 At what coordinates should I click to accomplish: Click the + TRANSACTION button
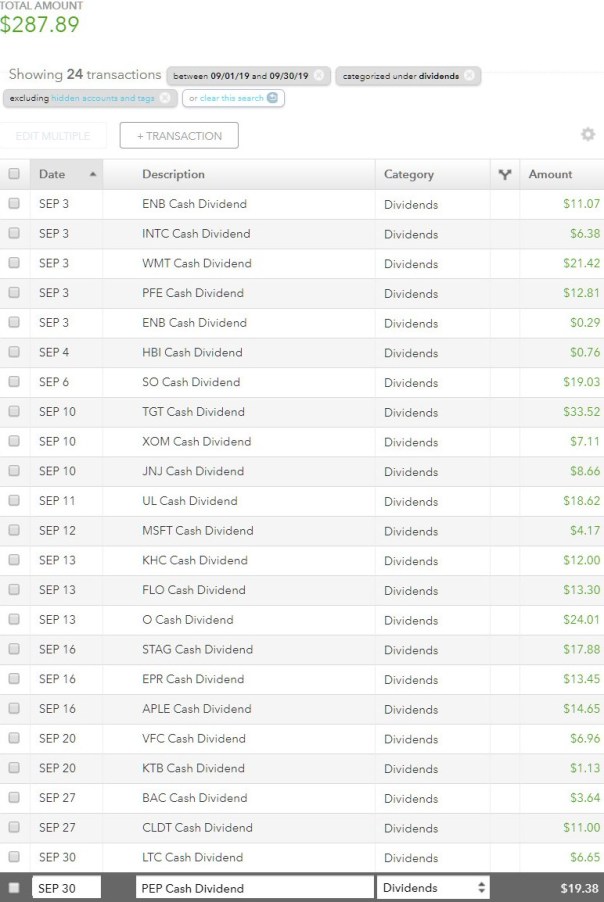point(178,135)
